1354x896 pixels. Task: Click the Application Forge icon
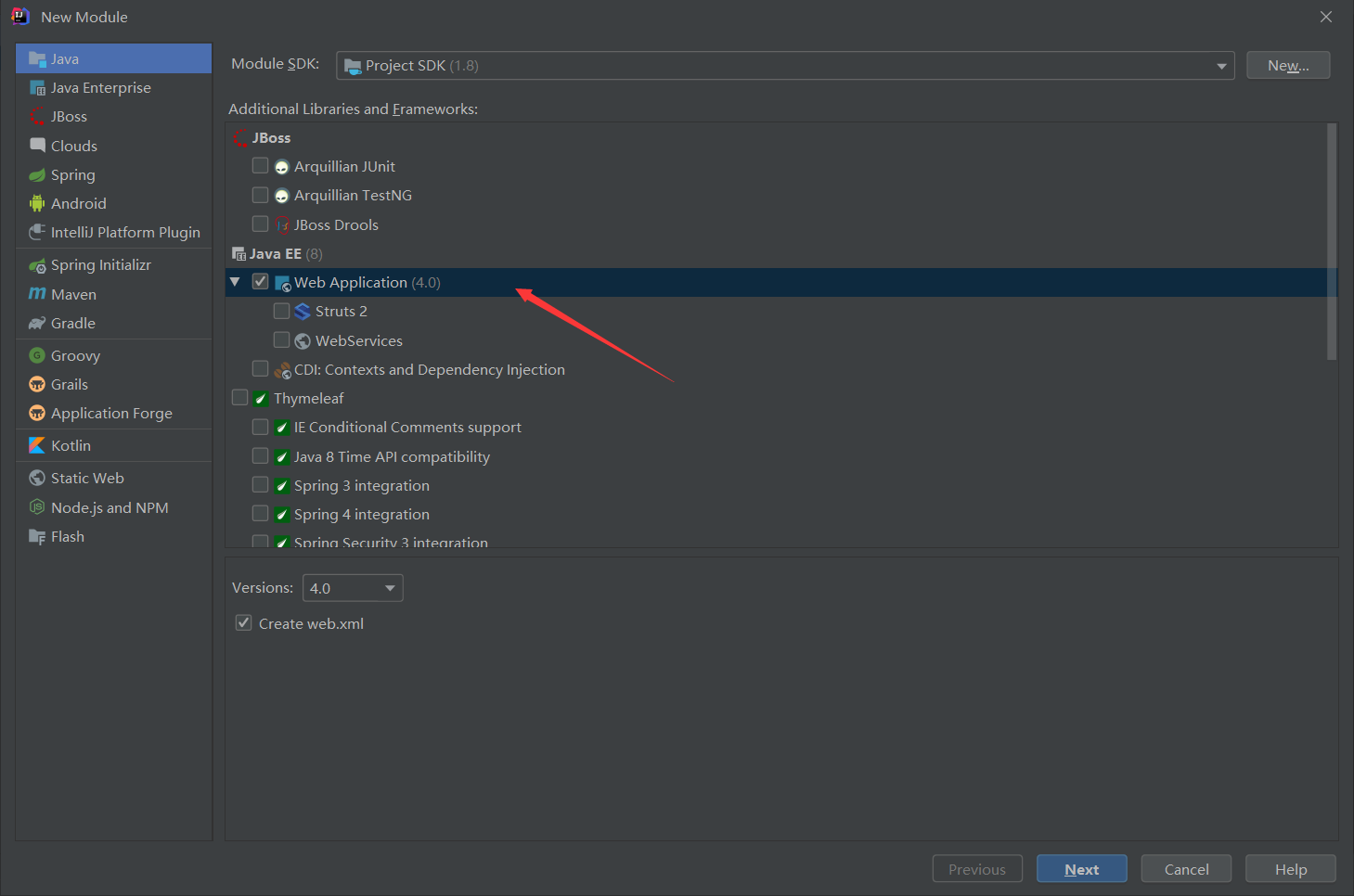(x=37, y=413)
